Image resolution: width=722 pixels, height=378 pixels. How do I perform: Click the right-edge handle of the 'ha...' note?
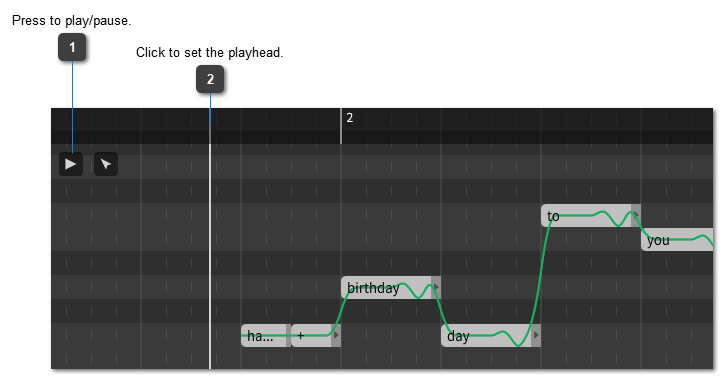click(x=289, y=336)
